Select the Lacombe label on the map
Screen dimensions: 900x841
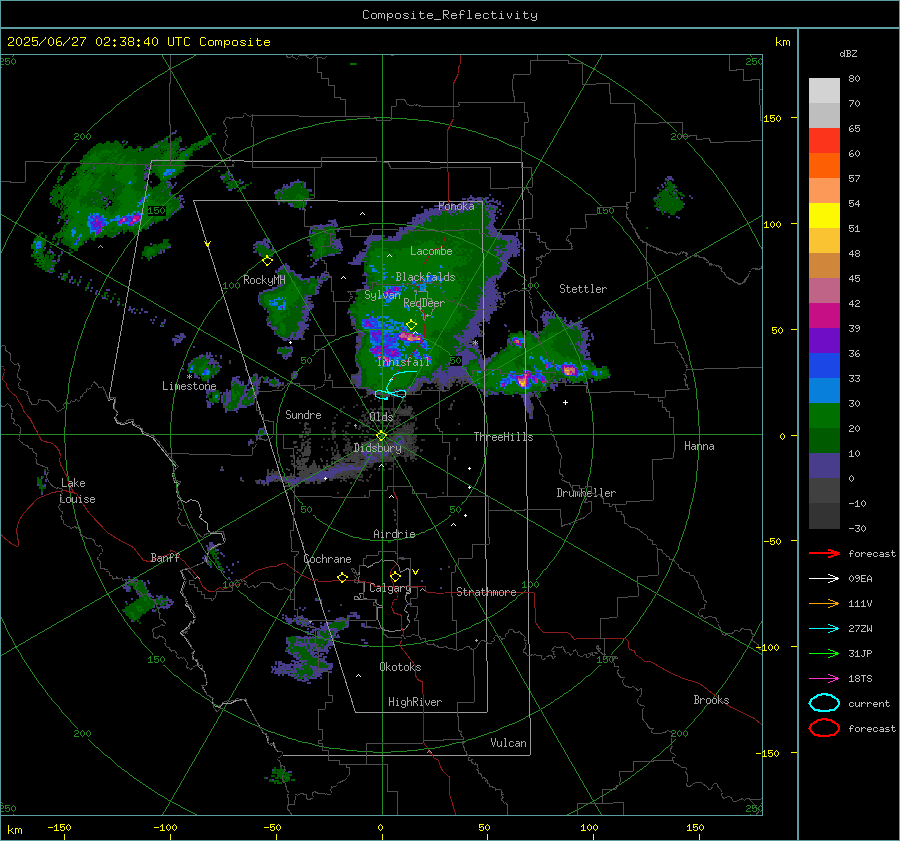[x=431, y=251]
